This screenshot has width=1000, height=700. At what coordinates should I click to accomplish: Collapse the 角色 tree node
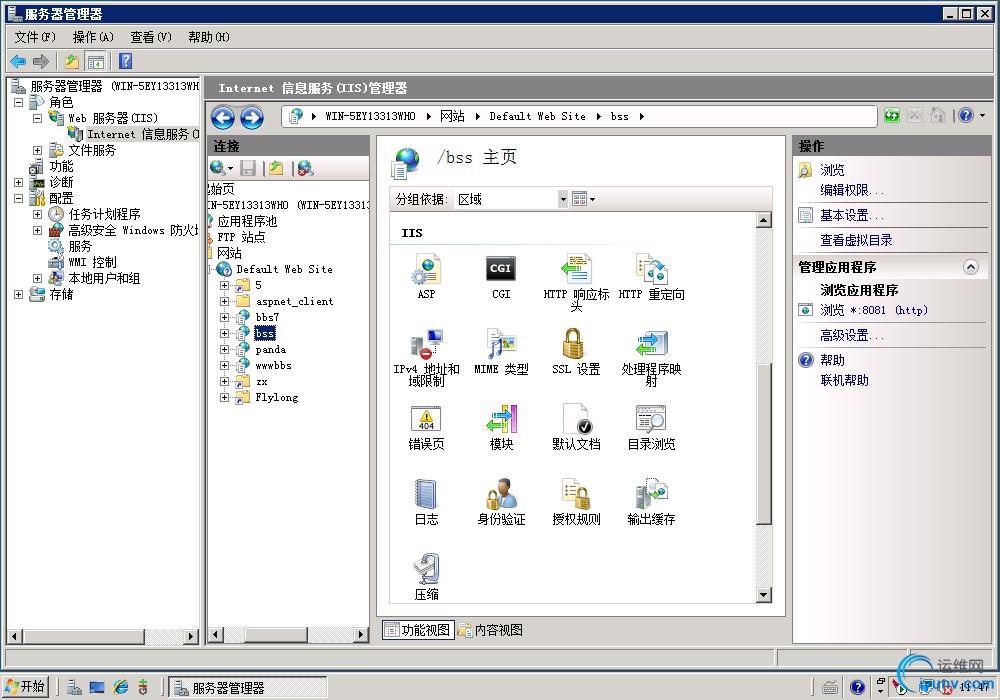[18, 102]
